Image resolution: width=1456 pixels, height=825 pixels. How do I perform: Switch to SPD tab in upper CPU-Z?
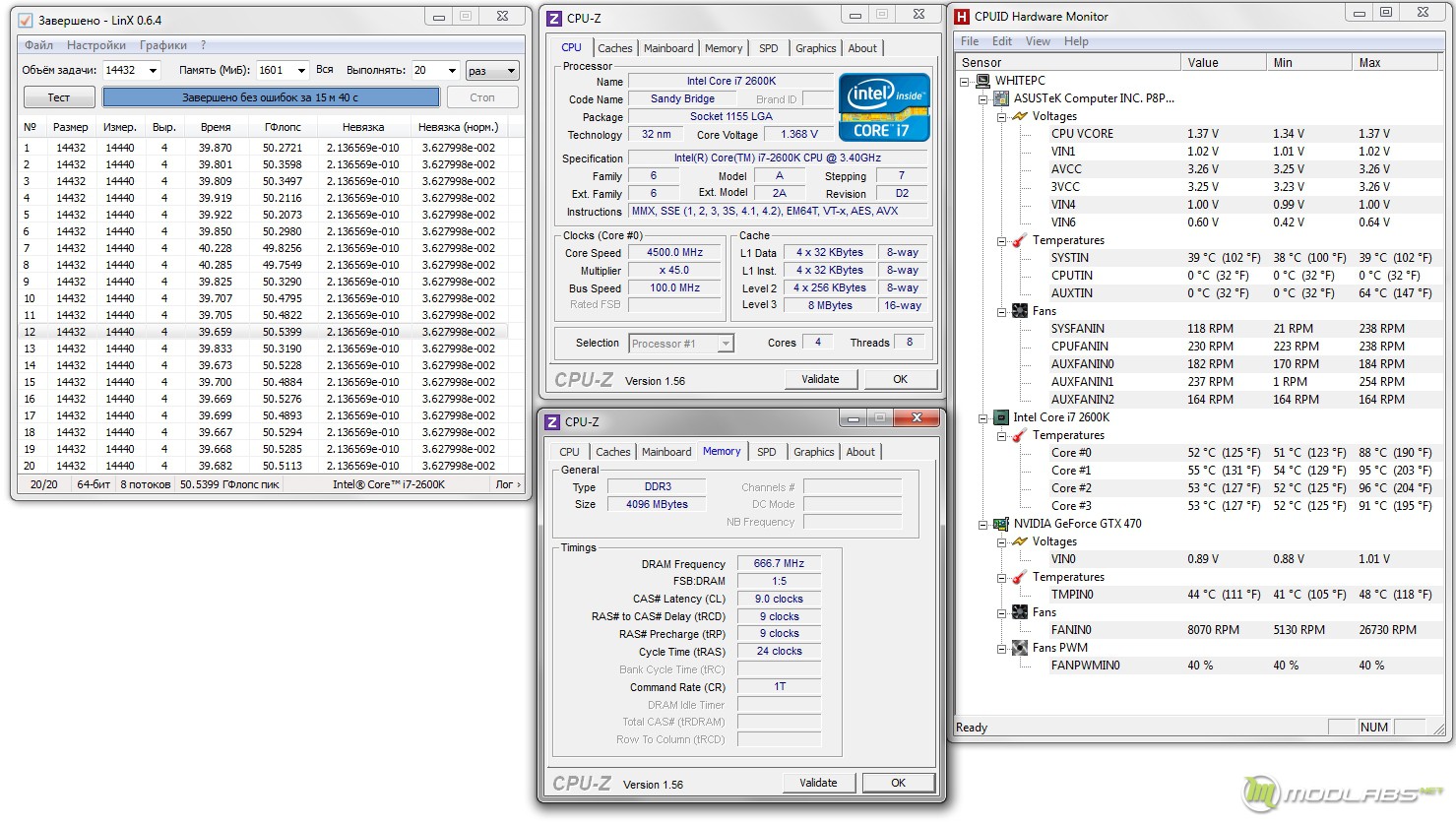pyautogui.click(x=769, y=48)
